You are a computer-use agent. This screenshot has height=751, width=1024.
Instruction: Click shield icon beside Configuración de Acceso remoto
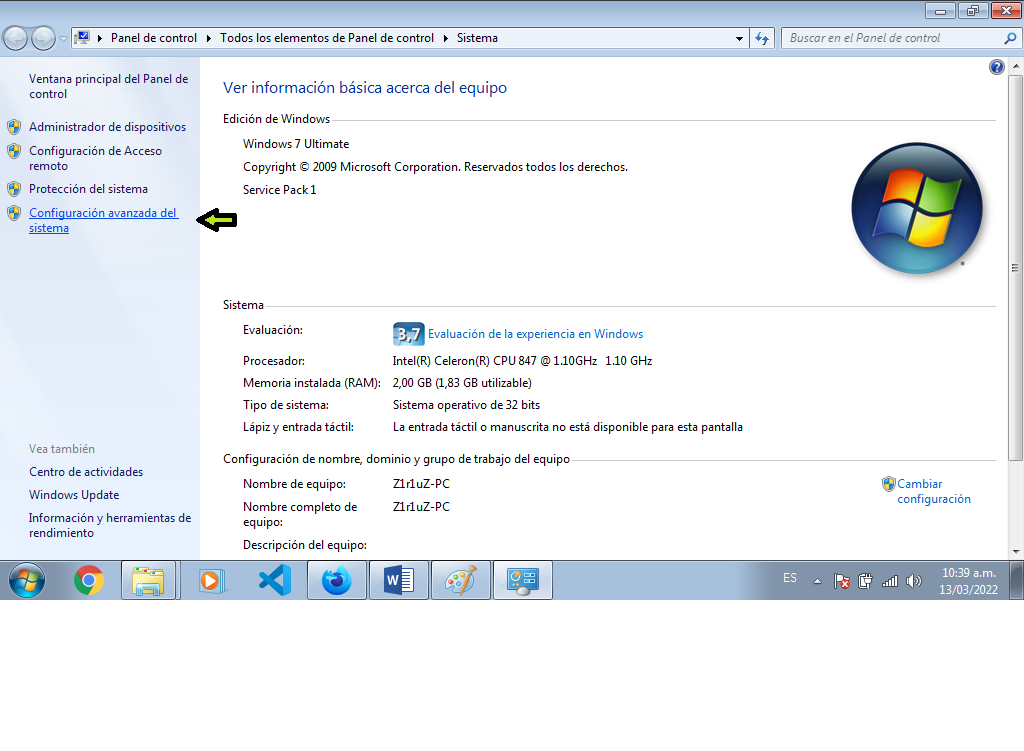point(14,151)
